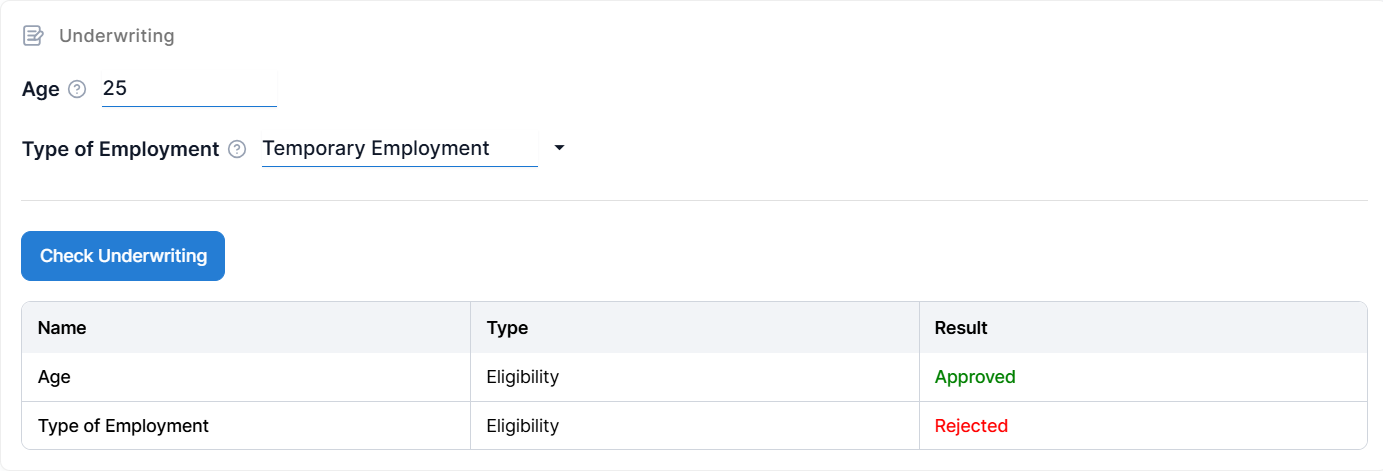Click the Result column header

click(x=961, y=328)
